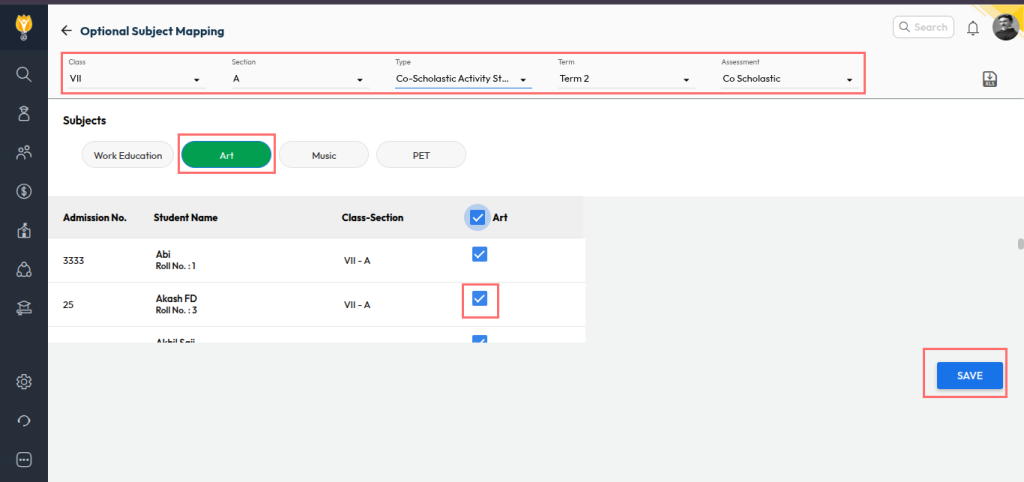Select the Music subject tab
This screenshot has width=1024, height=482.
tap(324, 155)
